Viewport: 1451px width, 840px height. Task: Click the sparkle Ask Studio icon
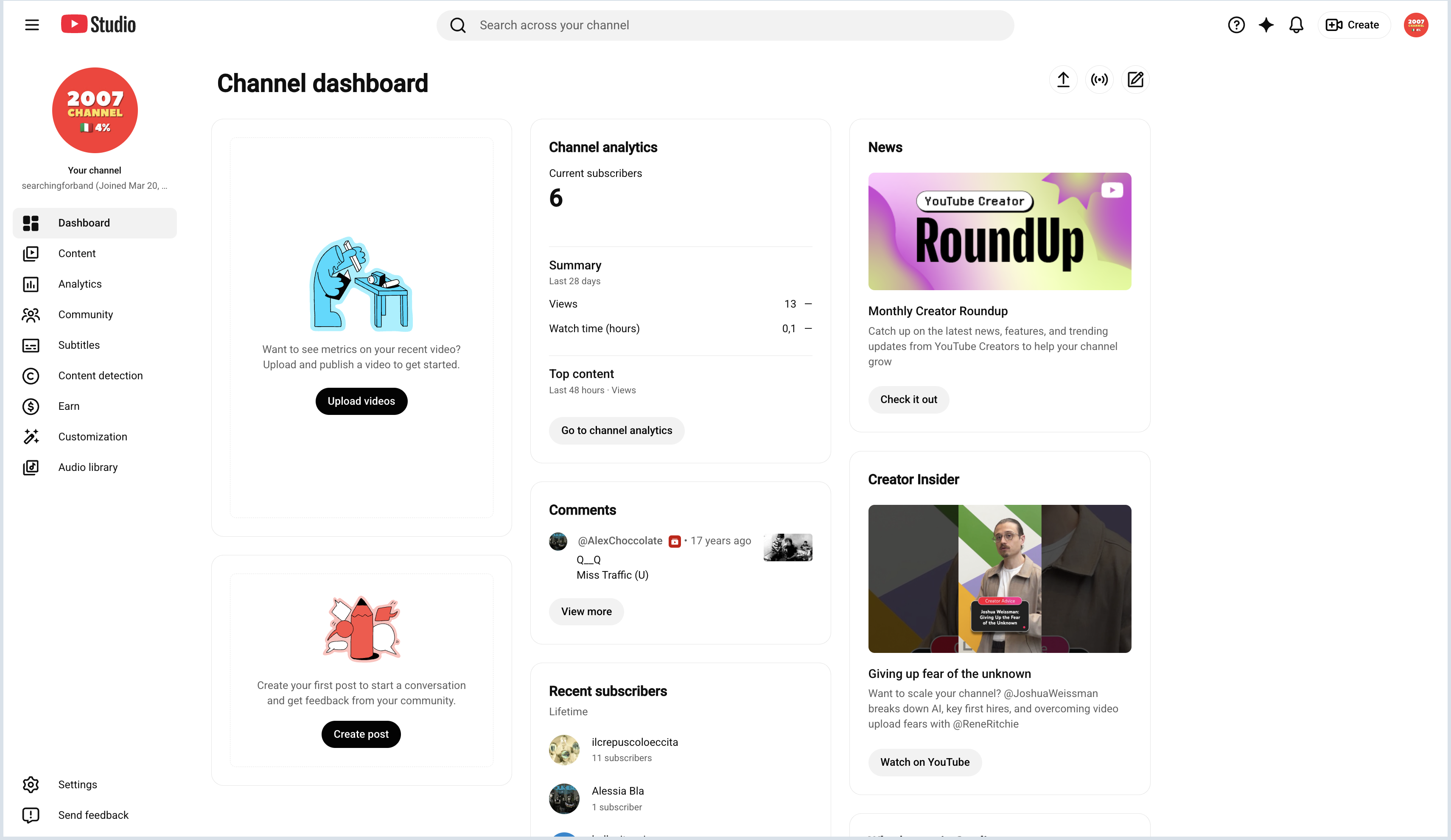1266,25
